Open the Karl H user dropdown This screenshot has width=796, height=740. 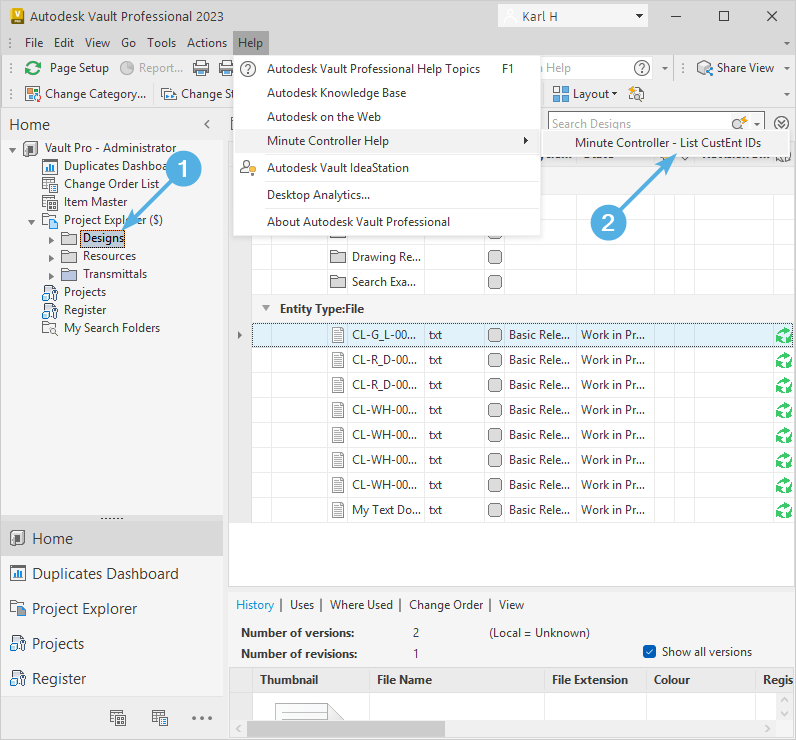[639, 16]
